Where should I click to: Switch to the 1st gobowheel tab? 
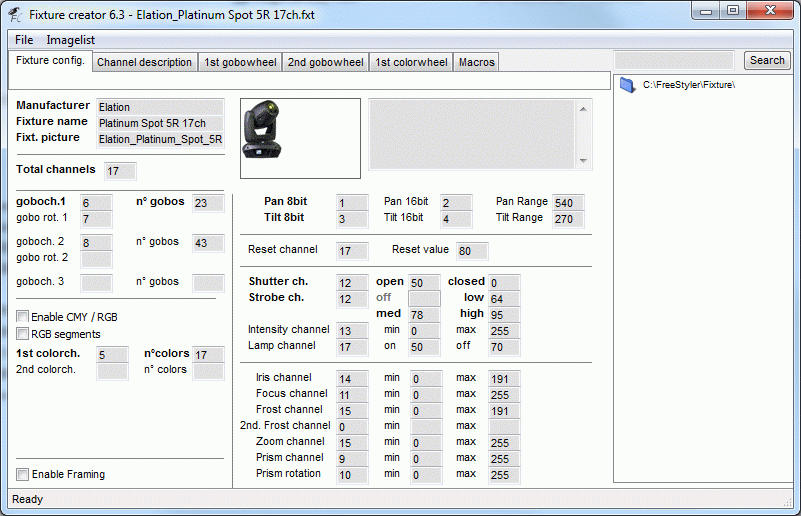(x=240, y=62)
